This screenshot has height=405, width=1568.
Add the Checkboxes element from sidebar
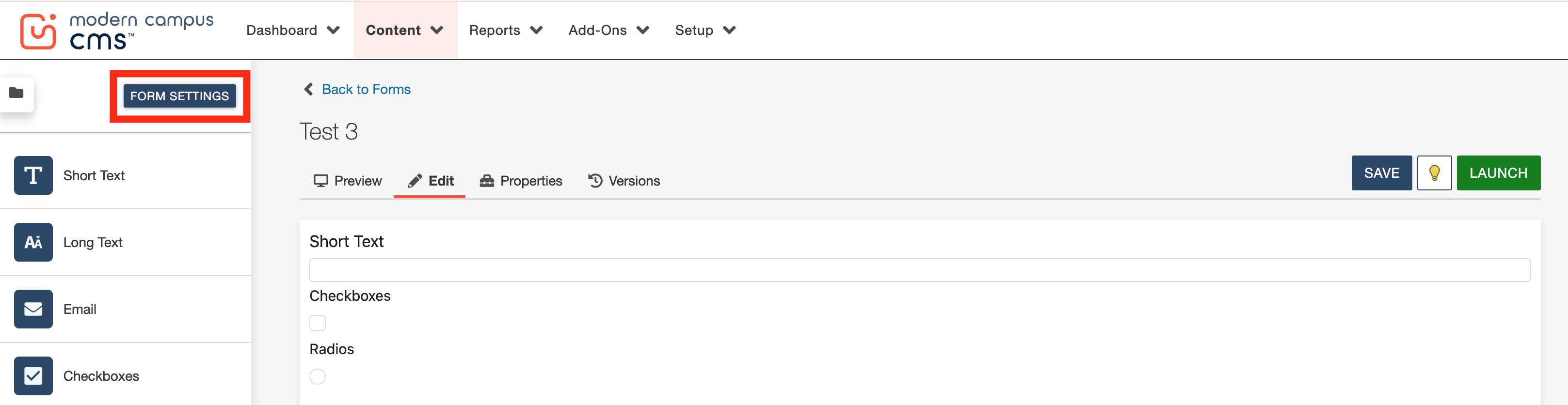click(33, 376)
